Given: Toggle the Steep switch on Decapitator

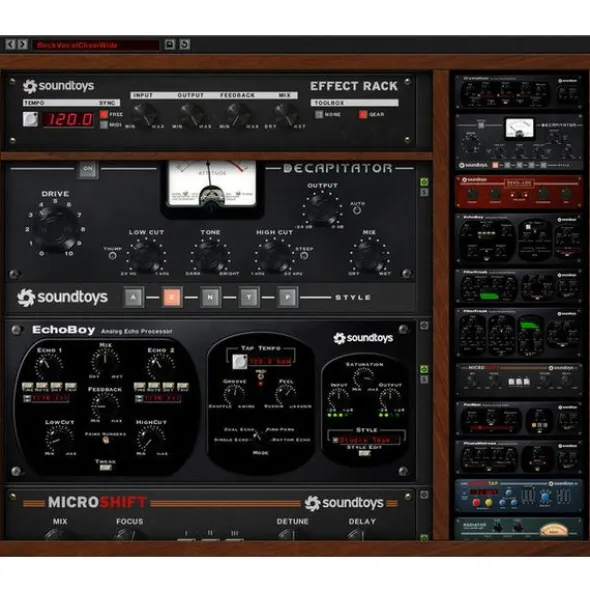Looking at the screenshot, I should [304, 256].
